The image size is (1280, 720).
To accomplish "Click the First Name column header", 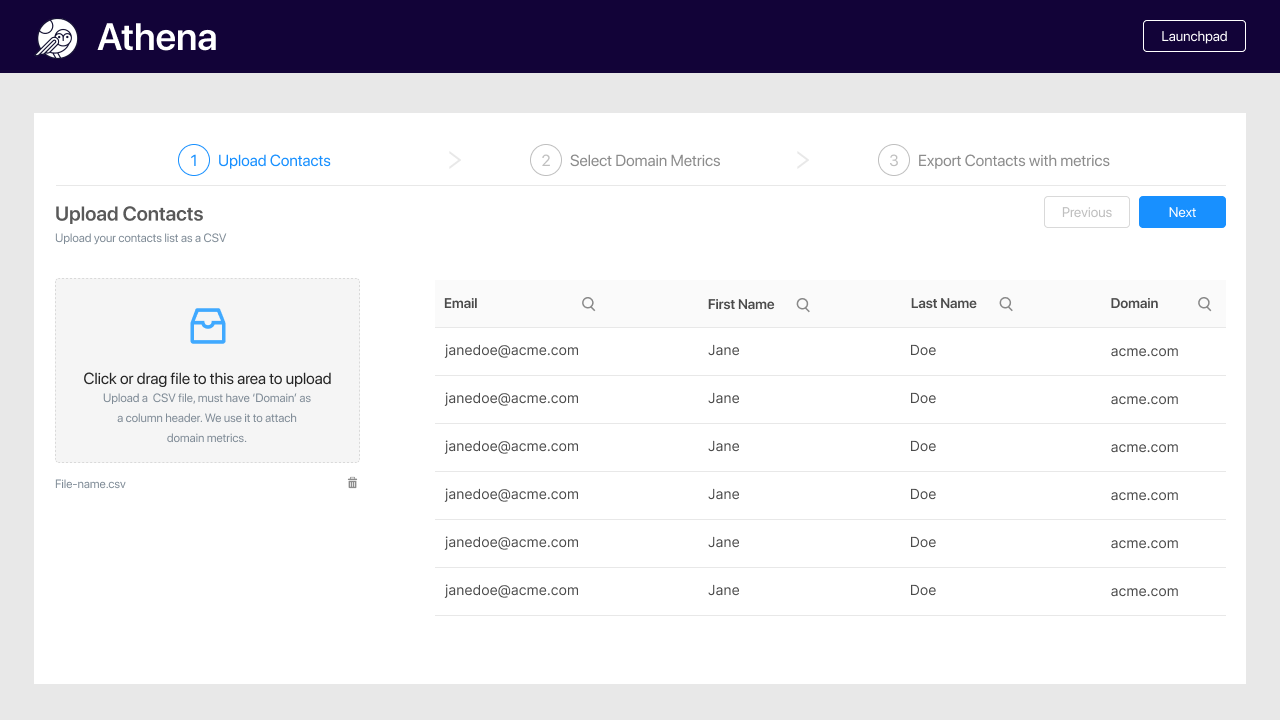I will click(x=741, y=304).
